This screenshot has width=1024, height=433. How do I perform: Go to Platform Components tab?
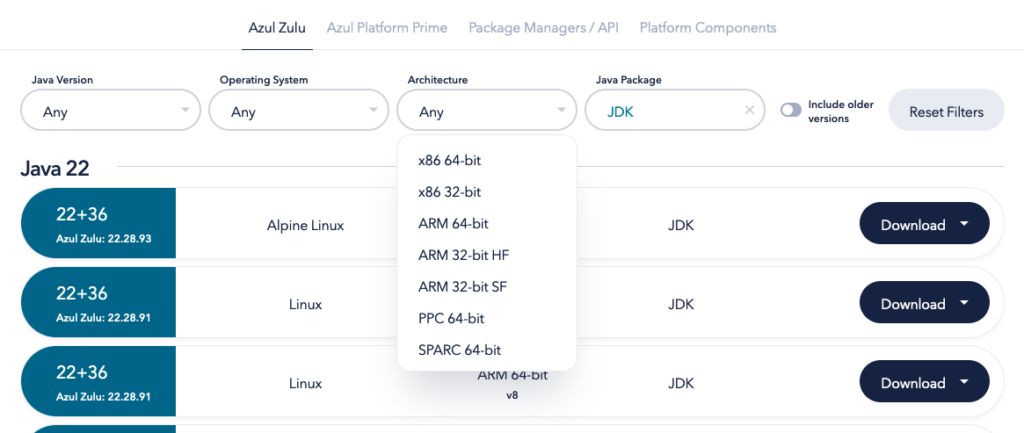point(708,27)
